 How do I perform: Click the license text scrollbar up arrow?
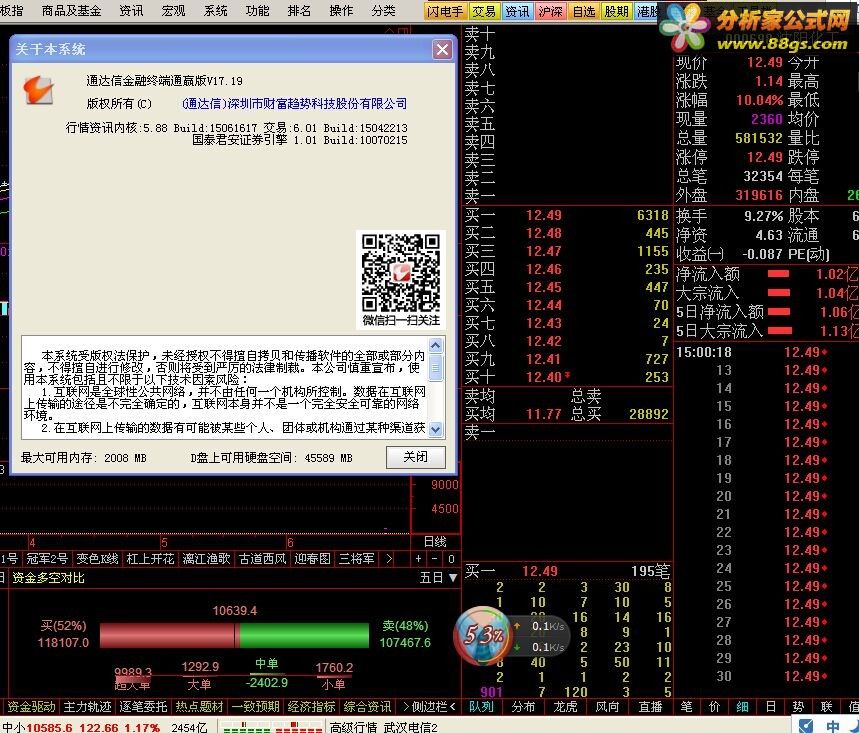[x=436, y=345]
